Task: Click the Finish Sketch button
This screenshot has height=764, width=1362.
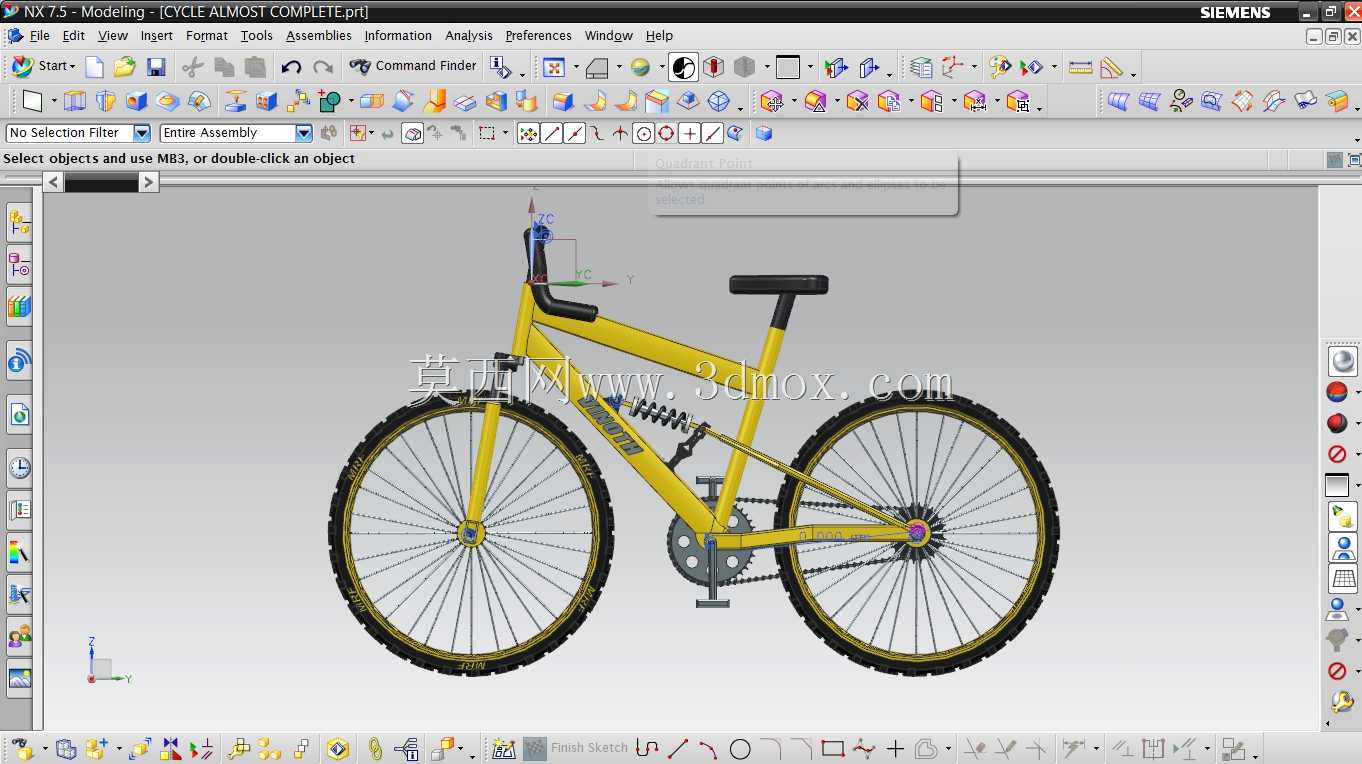Action: [577, 748]
